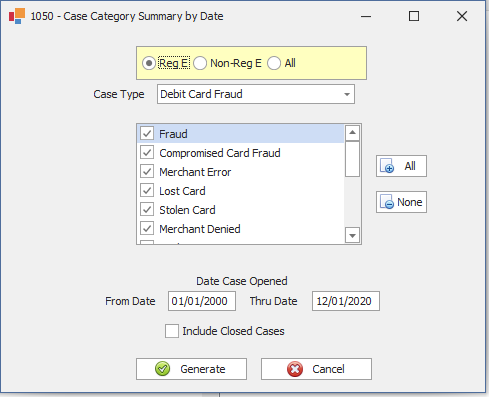
Task: Close the Case Category Summary dialog
Action: pos(462,16)
